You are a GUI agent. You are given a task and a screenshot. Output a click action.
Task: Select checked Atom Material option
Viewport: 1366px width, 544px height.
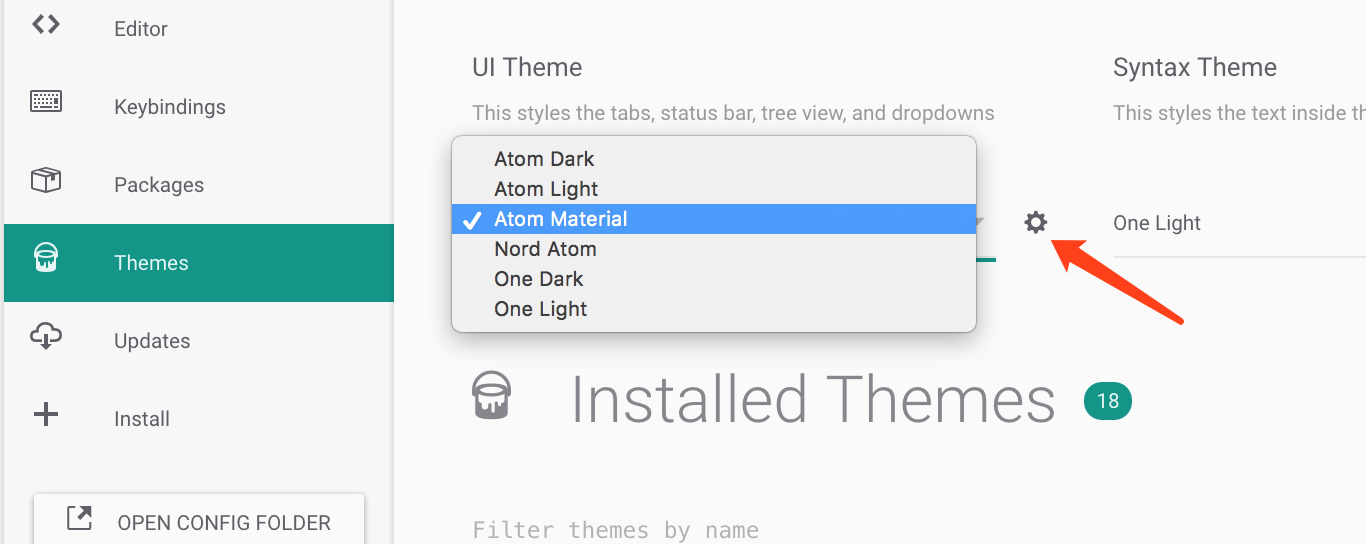pyautogui.click(x=560, y=219)
